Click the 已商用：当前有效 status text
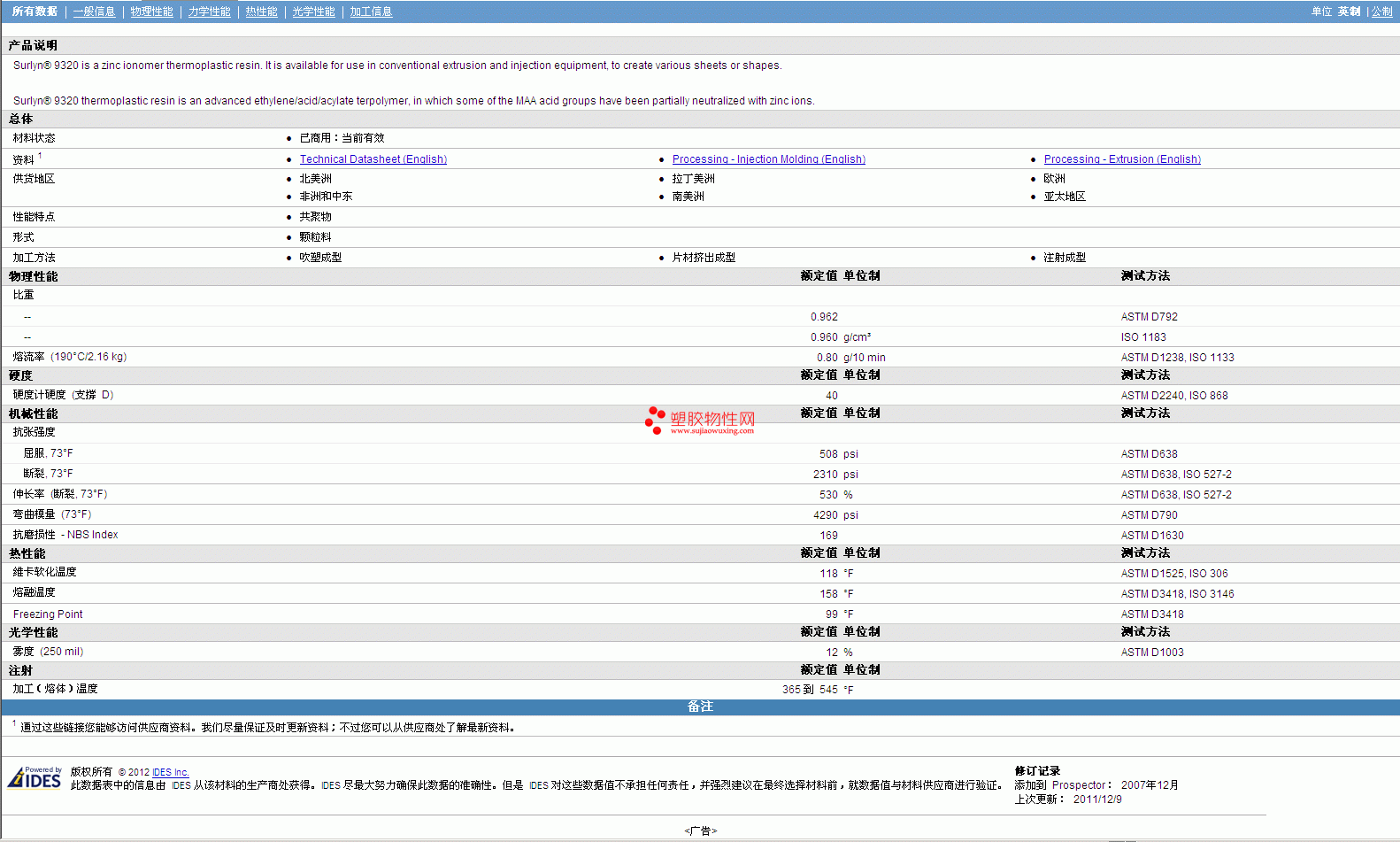Screen dimensions: 1400x842 click(342, 138)
